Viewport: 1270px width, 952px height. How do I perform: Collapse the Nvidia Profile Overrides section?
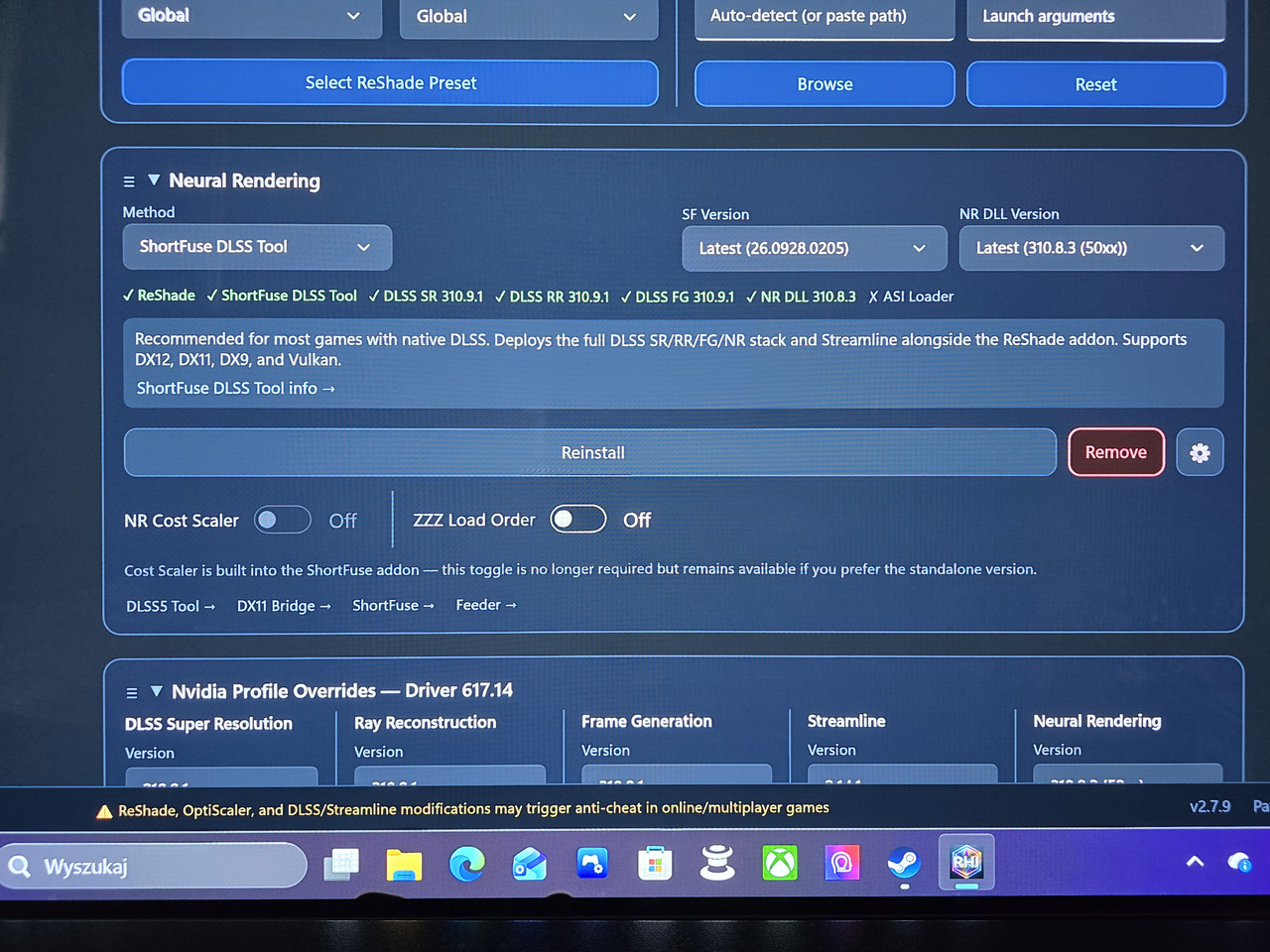click(157, 692)
